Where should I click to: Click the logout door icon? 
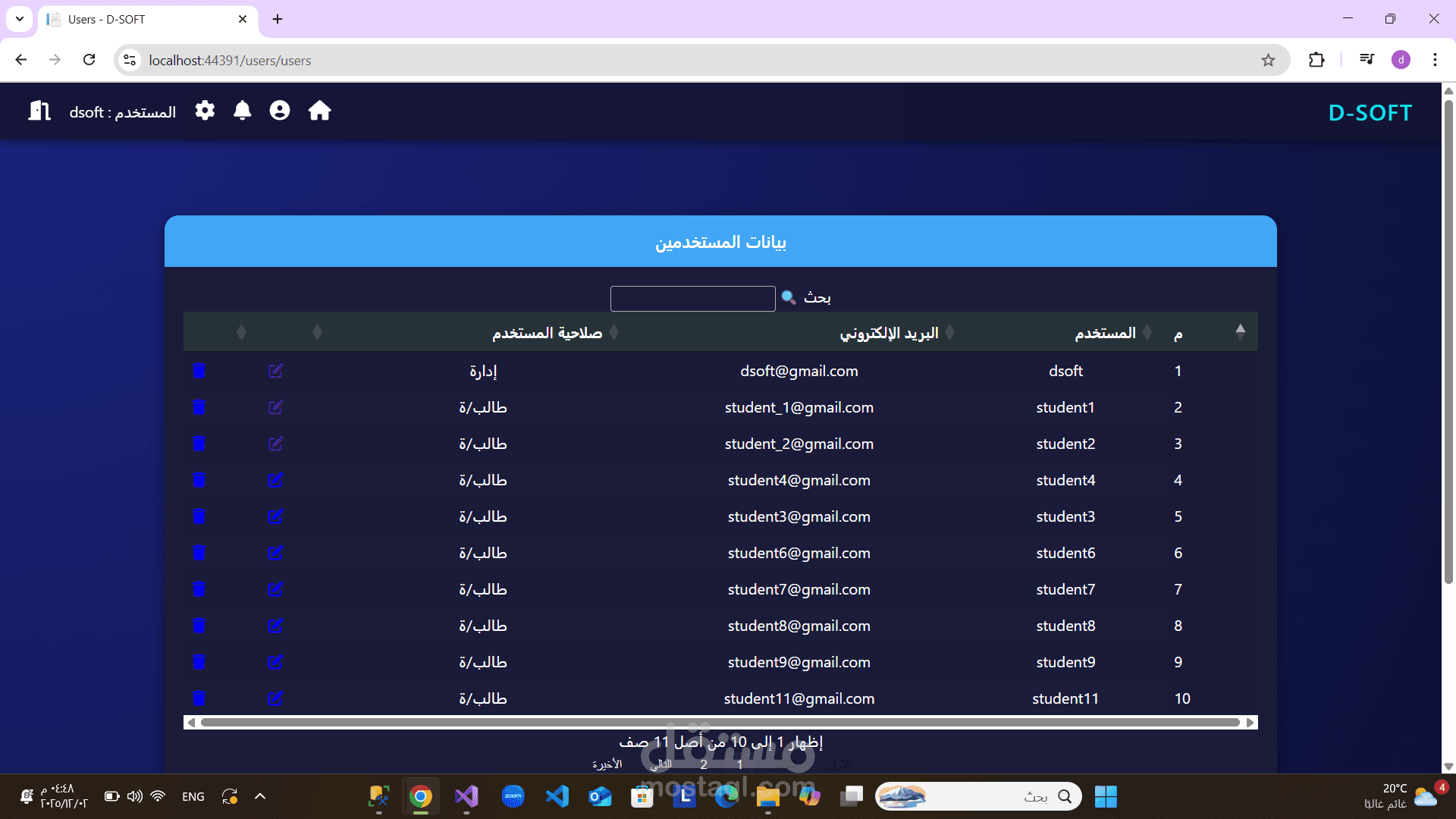click(39, 111)
